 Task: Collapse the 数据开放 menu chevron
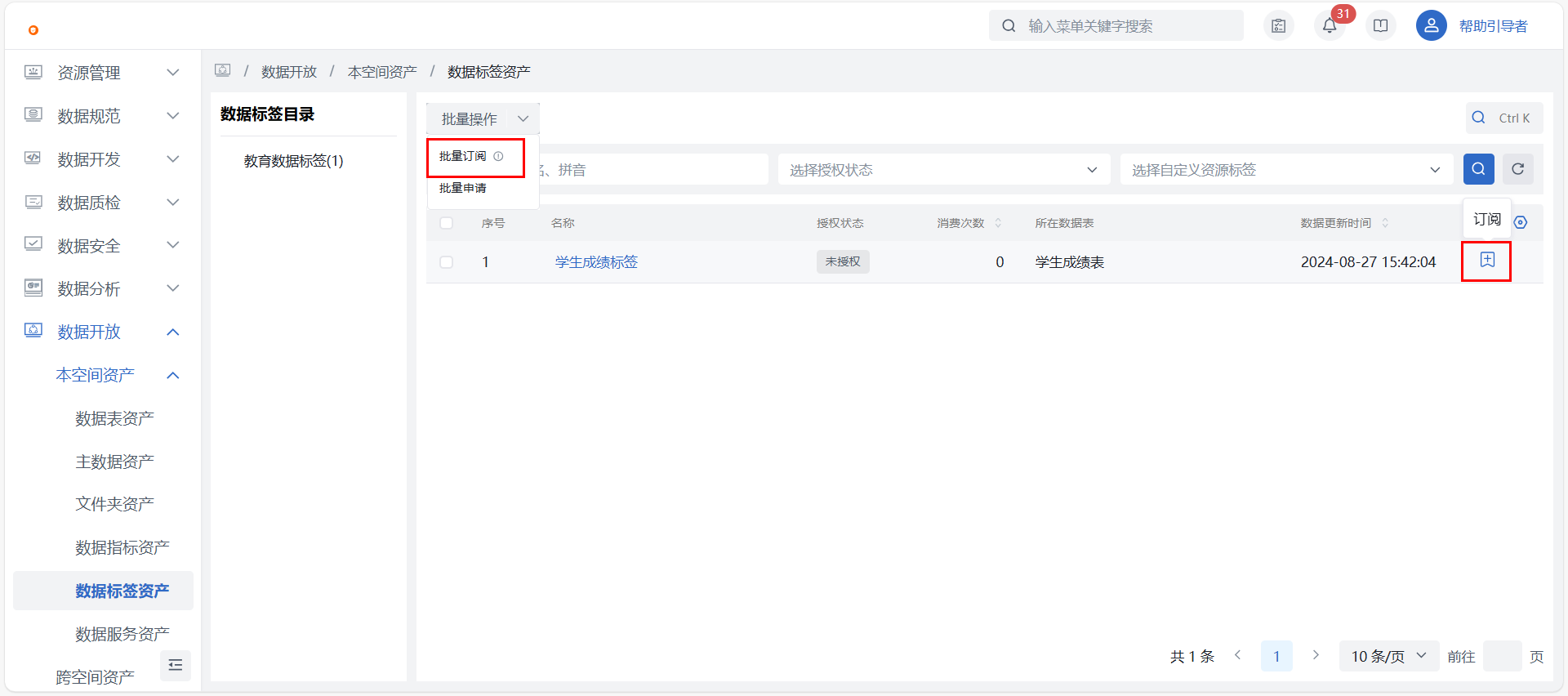click(173, 332)
